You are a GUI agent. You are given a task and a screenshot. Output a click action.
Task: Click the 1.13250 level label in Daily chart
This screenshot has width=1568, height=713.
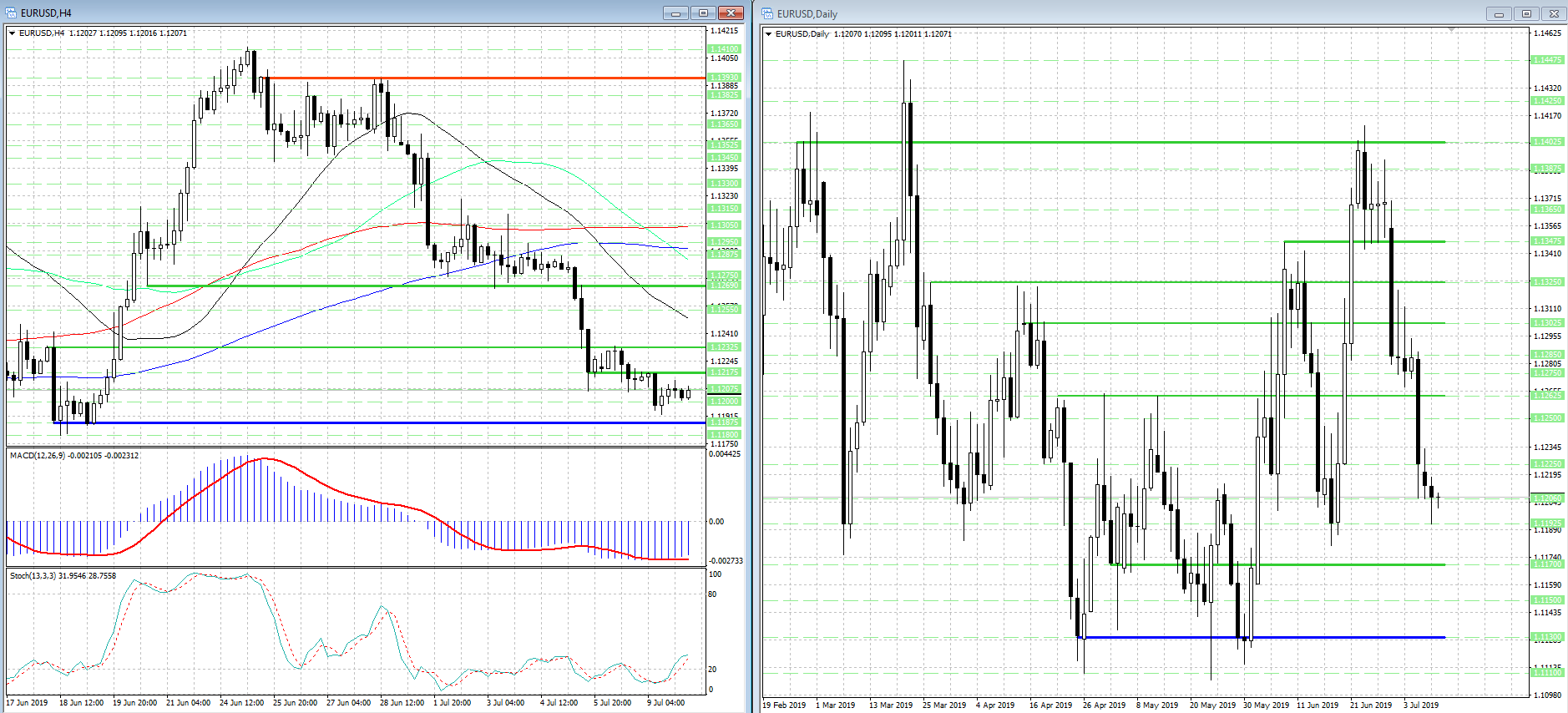[1547, 282]
